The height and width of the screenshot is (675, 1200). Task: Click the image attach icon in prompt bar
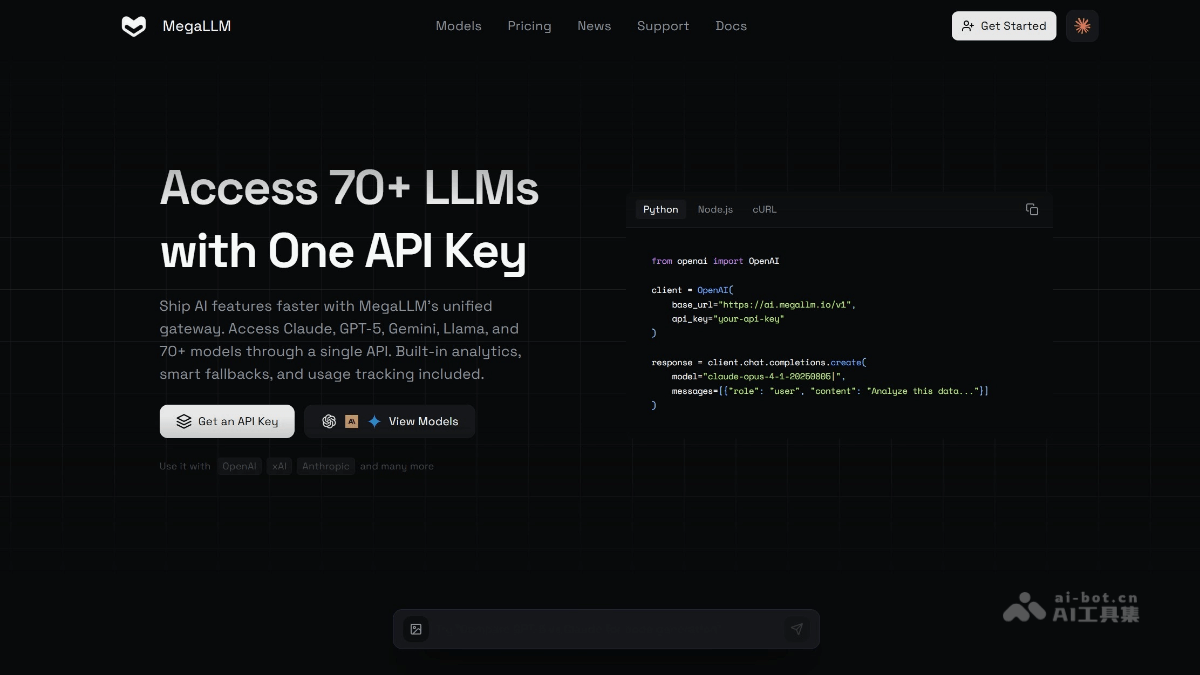(x=416, y=629)
